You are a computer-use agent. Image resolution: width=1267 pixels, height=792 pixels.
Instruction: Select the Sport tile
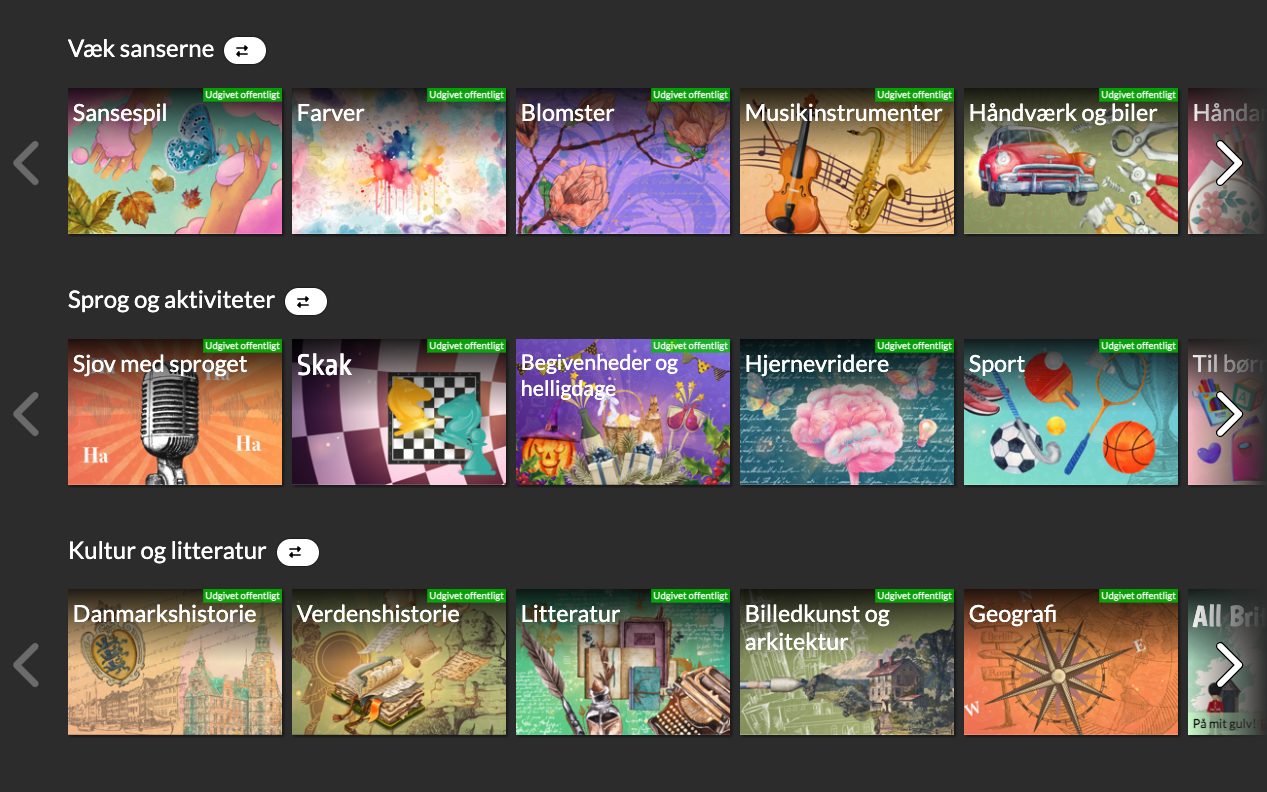click(x=1071, y=412)
